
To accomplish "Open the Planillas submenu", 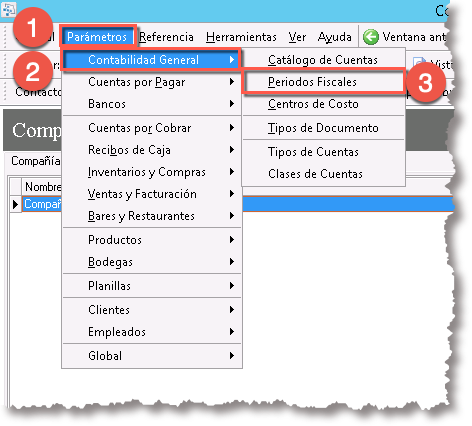I will (152, 286).
